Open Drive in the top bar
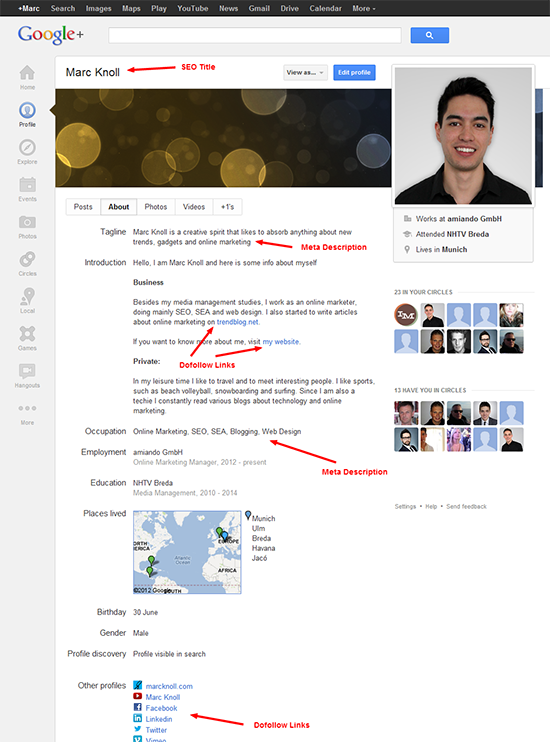Viewport: 550px width, 742px height. (x=290, y=8)
